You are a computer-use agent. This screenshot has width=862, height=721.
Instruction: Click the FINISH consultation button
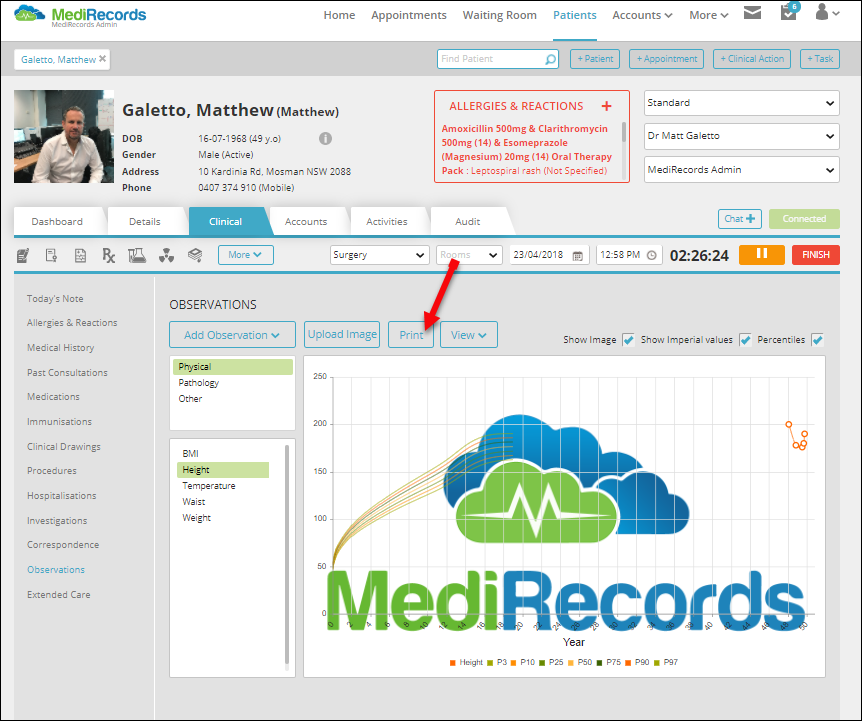[x=816, y=254]
